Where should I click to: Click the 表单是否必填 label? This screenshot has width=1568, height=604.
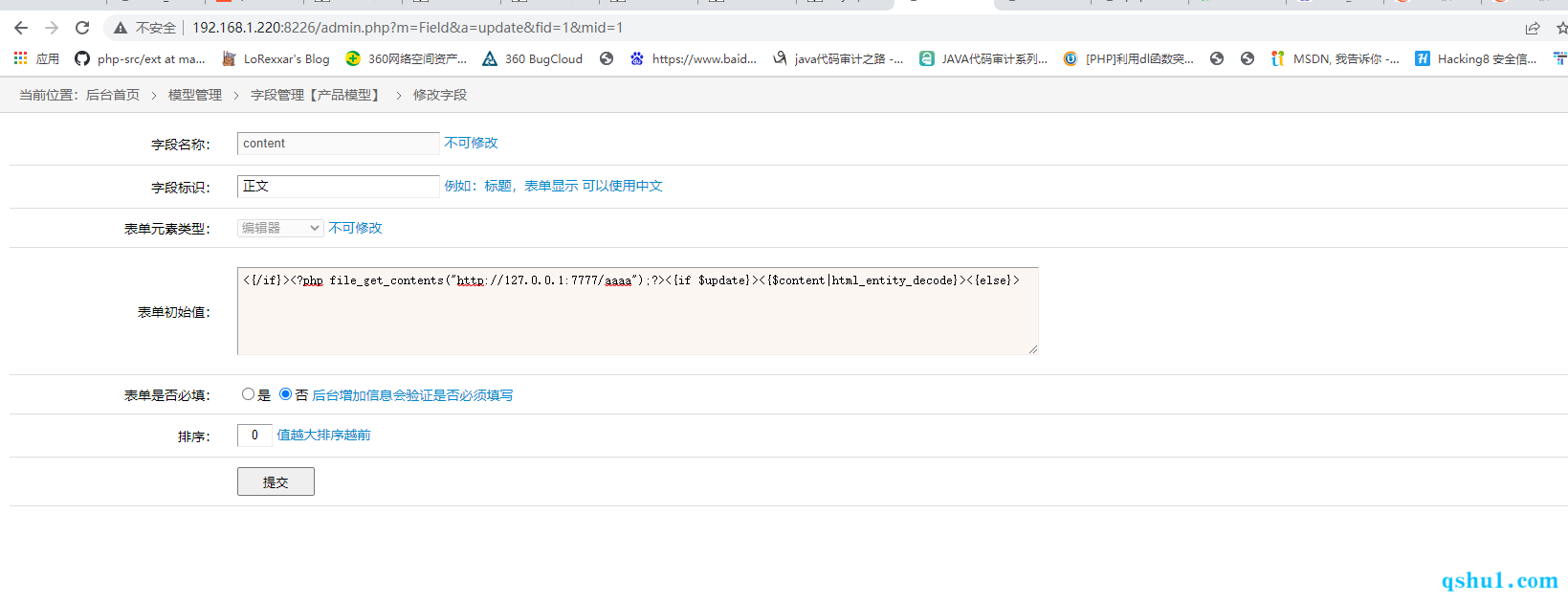[167, 395]
